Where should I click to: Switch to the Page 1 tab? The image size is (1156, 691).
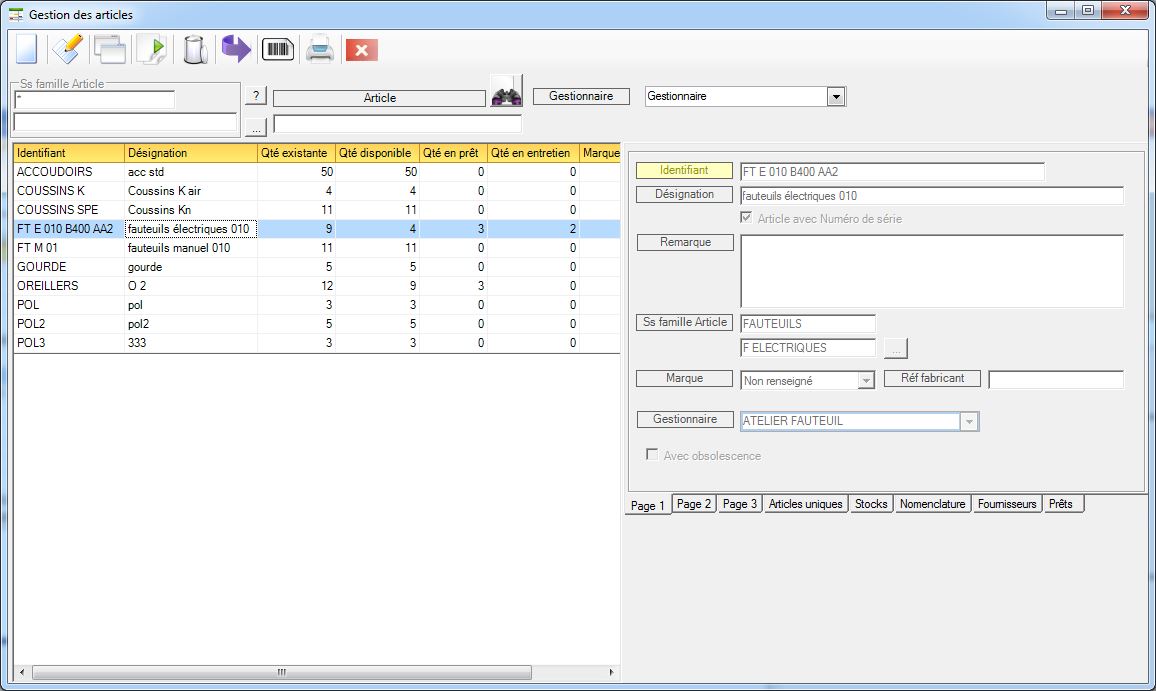pos(648,505)
